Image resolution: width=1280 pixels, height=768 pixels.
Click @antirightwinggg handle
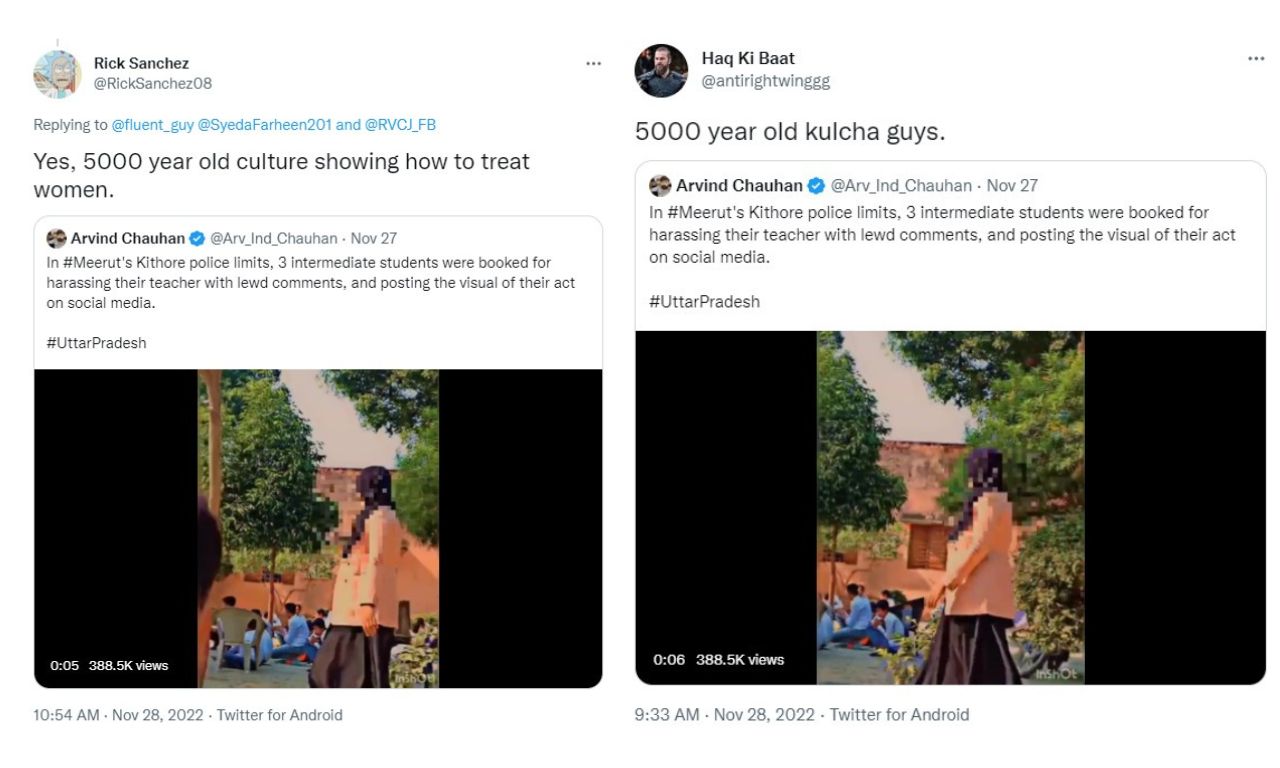[765, 81]
